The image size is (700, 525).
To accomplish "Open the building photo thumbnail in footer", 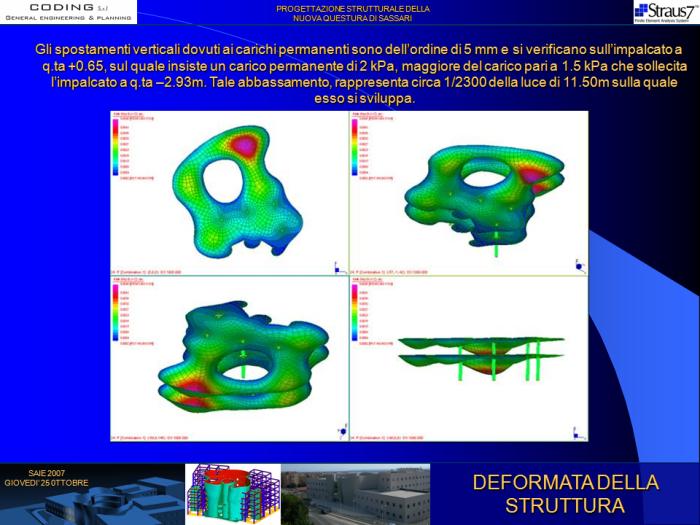I will click(x=355, y=494).
